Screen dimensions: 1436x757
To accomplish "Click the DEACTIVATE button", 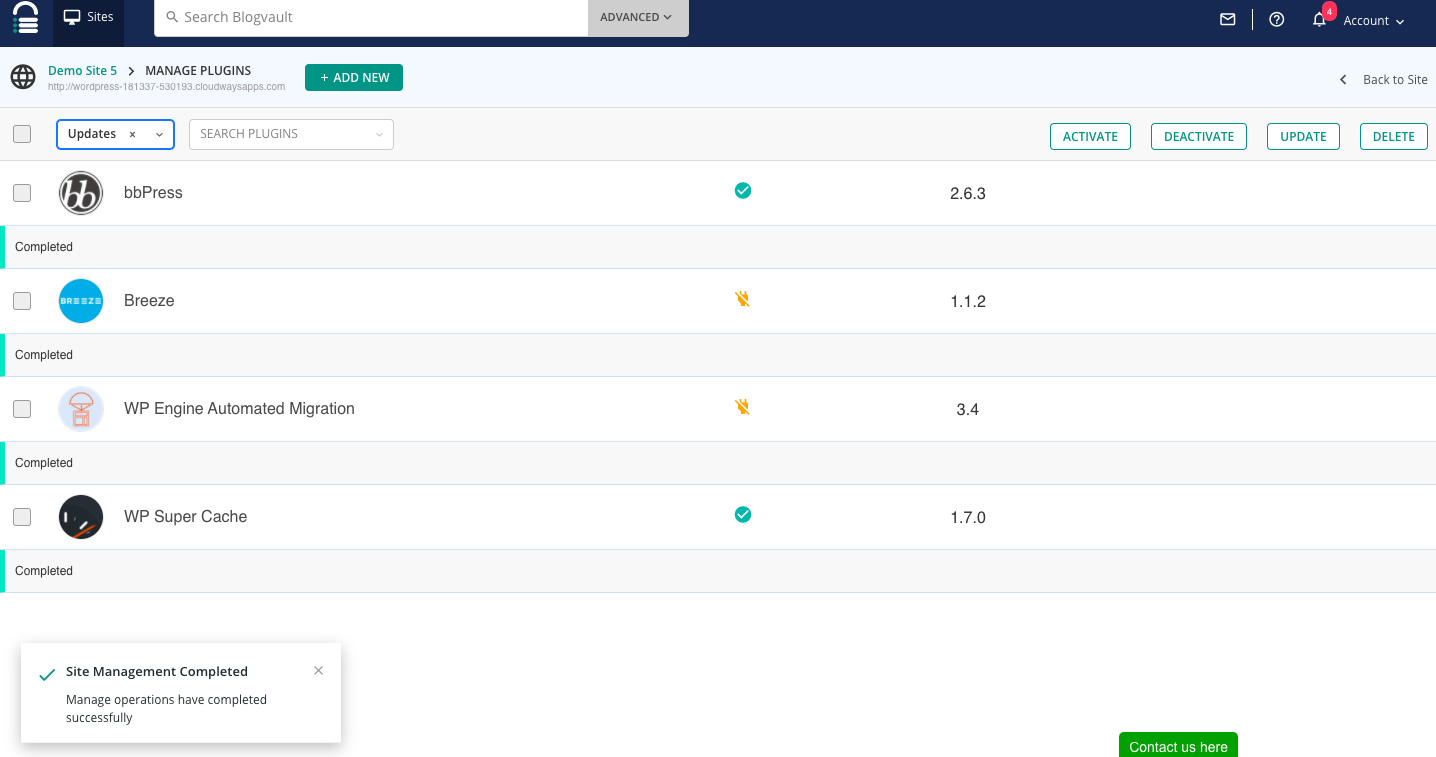I will 1199,137.
